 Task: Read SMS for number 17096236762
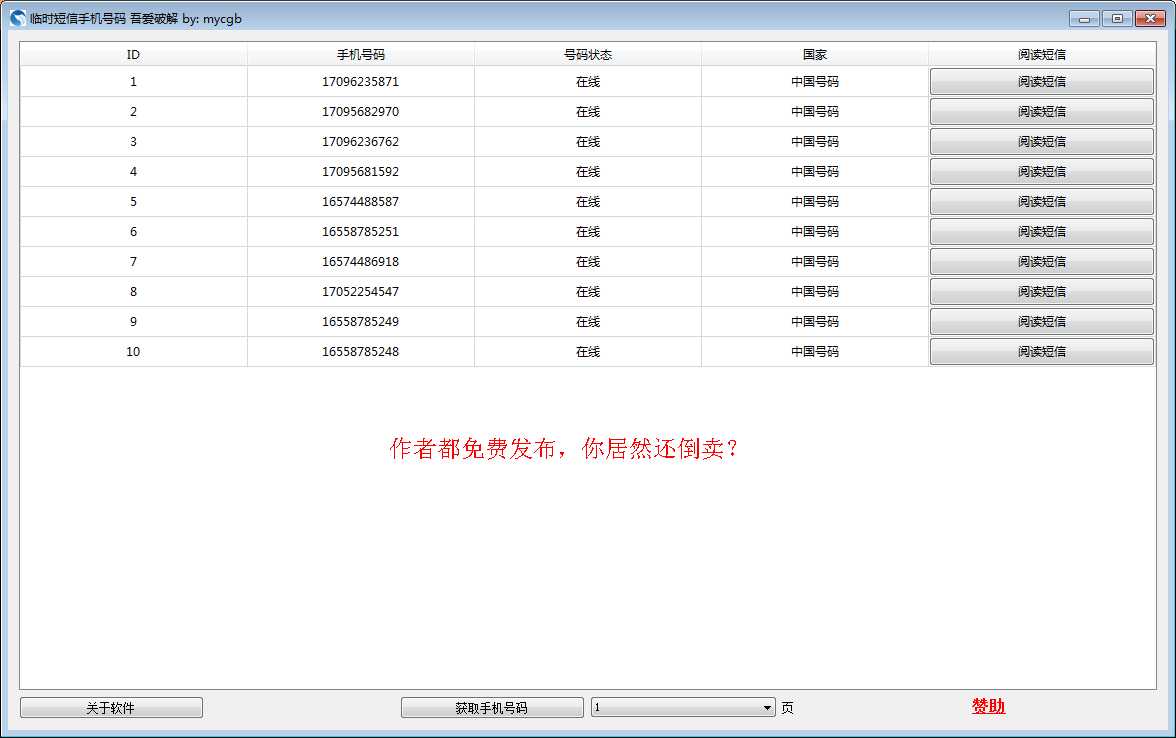pyautogui.click(x=1042, y=142)
